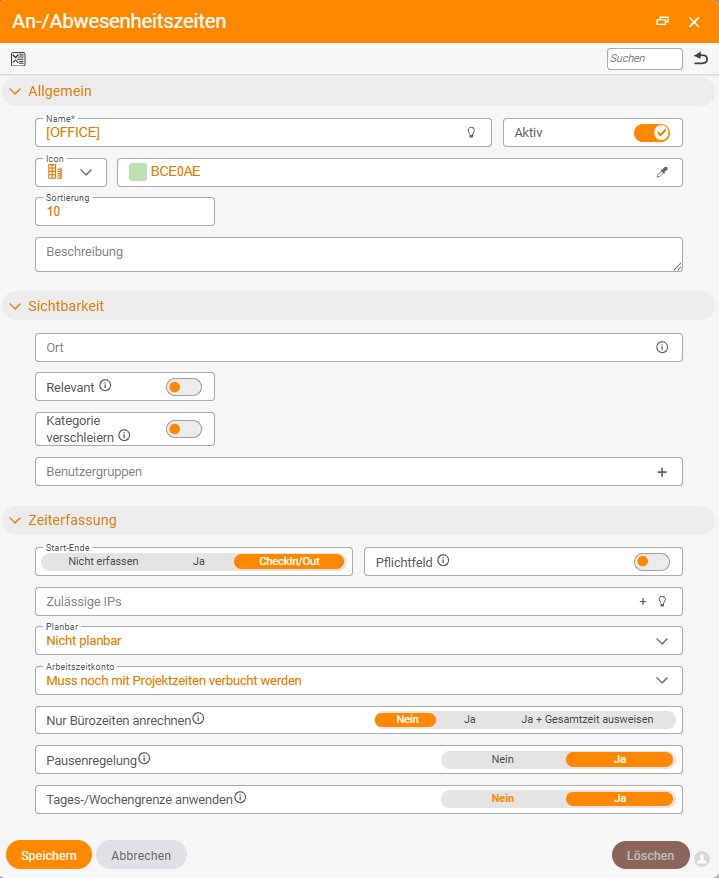Enable the Relevant toggle
The height and width of the screenshot is (878, 719).
coord(184,387)
